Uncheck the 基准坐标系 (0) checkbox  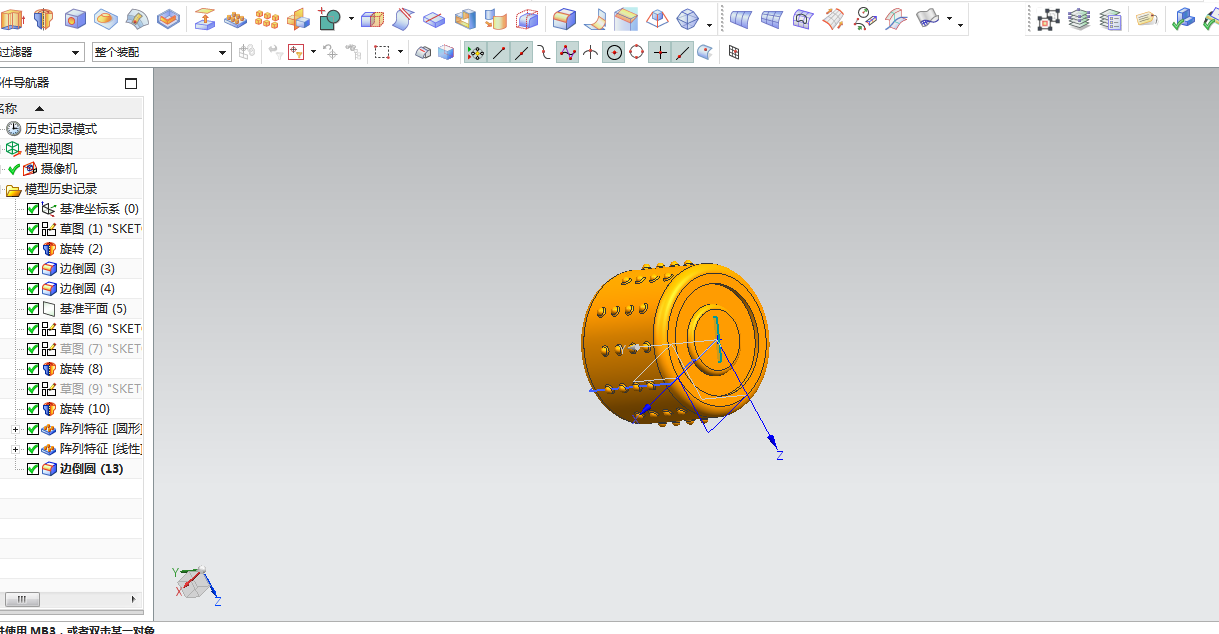33,209
